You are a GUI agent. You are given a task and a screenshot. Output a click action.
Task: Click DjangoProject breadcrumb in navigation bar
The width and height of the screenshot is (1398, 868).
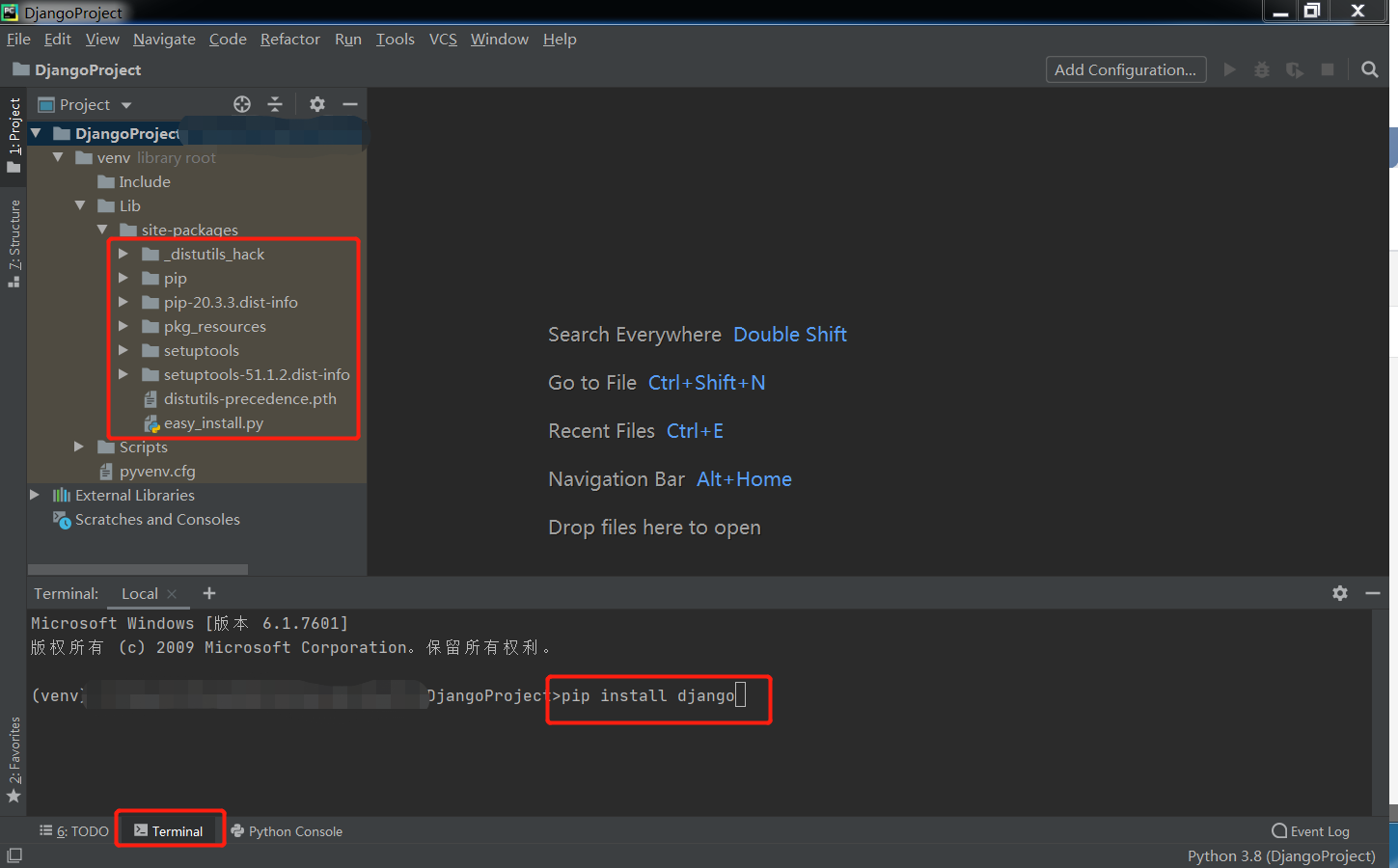click(77, 69)
